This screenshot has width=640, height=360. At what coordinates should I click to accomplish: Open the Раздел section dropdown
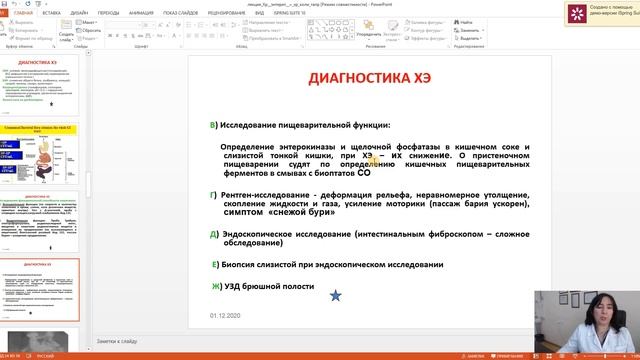coord(87,38)
